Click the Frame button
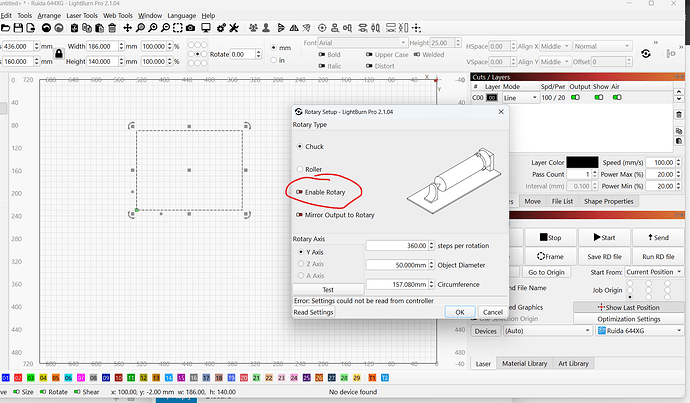690x403 pixels. click(x=550, y=256)
